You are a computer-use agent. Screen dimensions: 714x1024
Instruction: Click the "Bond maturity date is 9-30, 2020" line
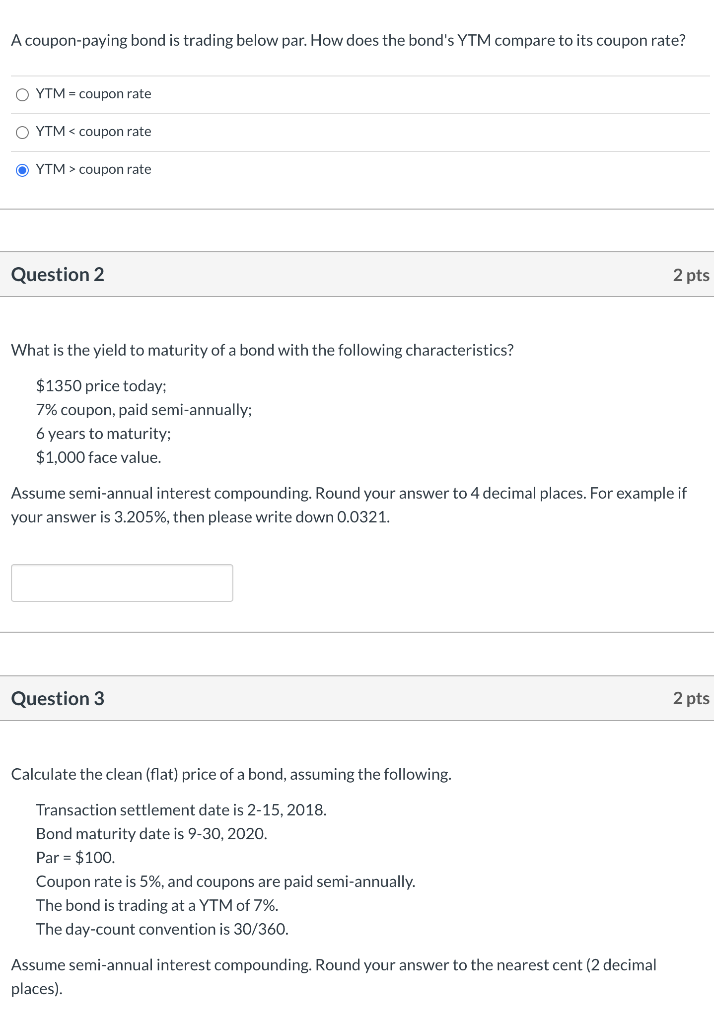(x=151, y=834)
